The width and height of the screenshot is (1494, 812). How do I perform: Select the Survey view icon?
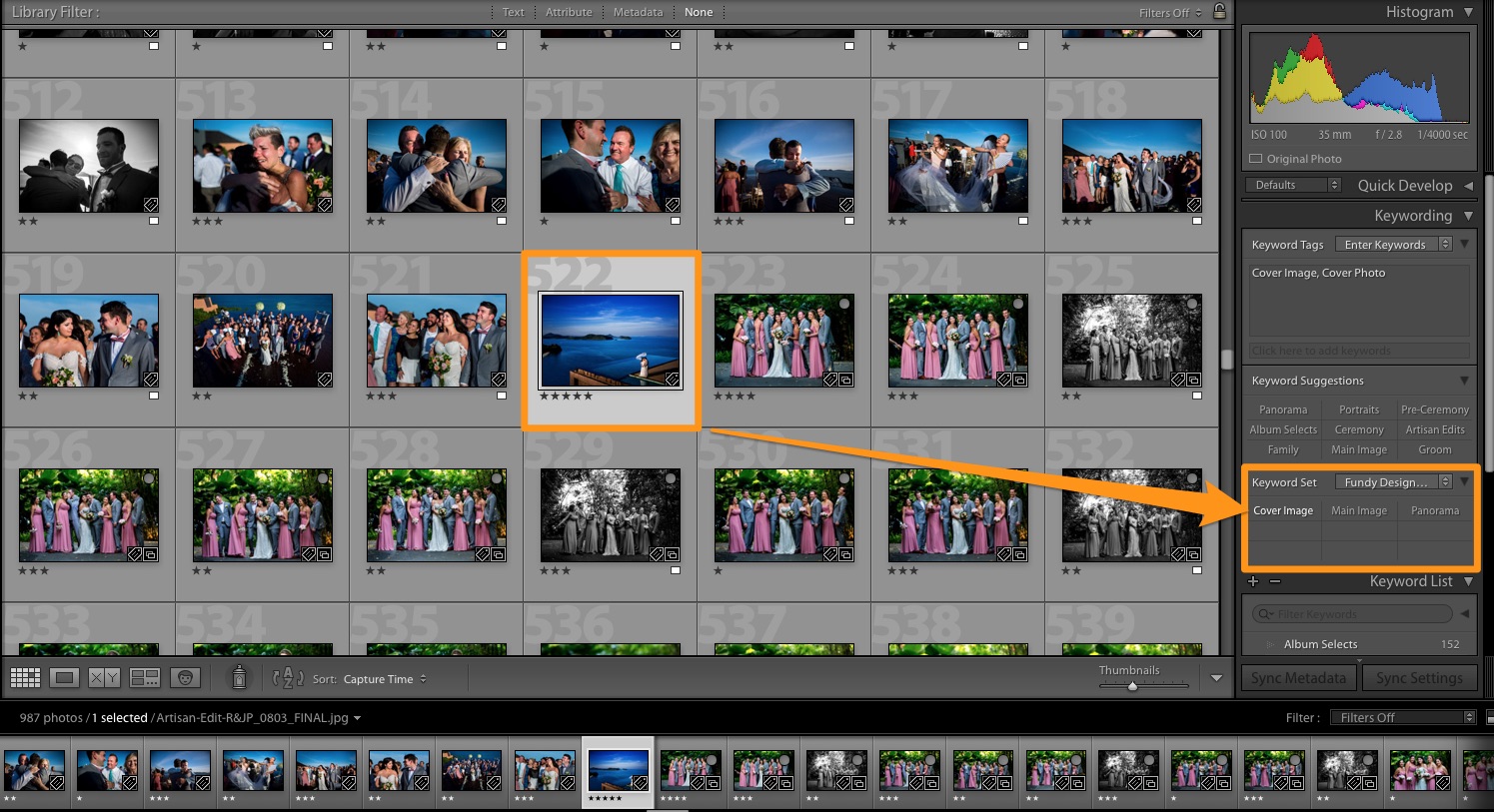coord(144,677)
